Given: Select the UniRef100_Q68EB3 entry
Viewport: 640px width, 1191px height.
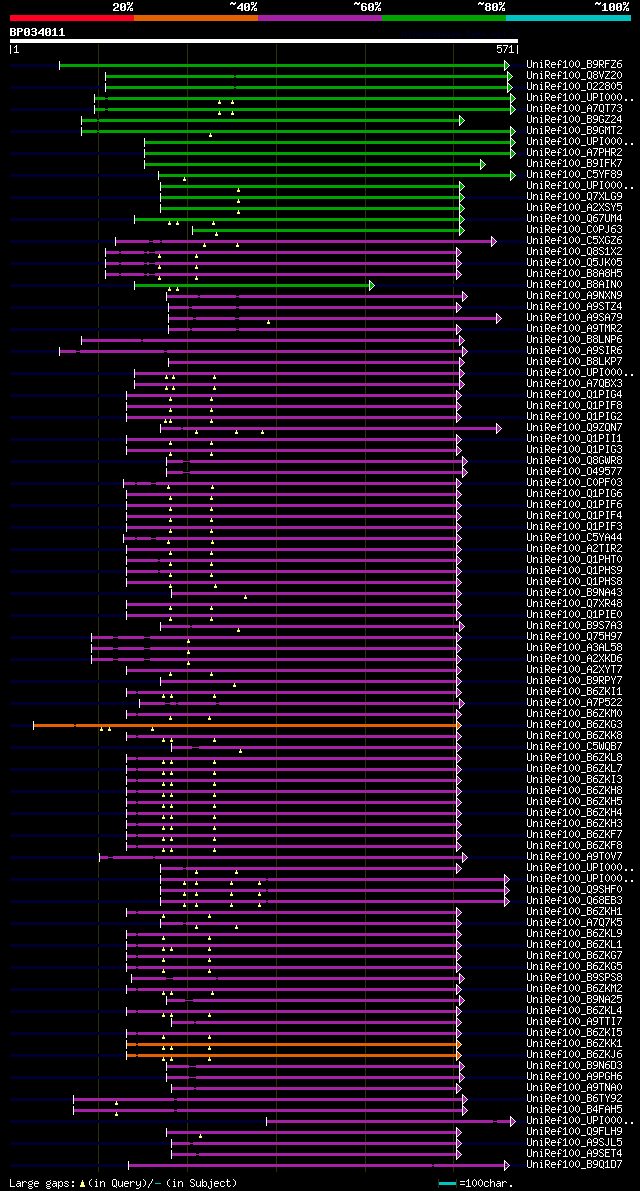Looking at the screenshot, I should click(x=574, y=902).
